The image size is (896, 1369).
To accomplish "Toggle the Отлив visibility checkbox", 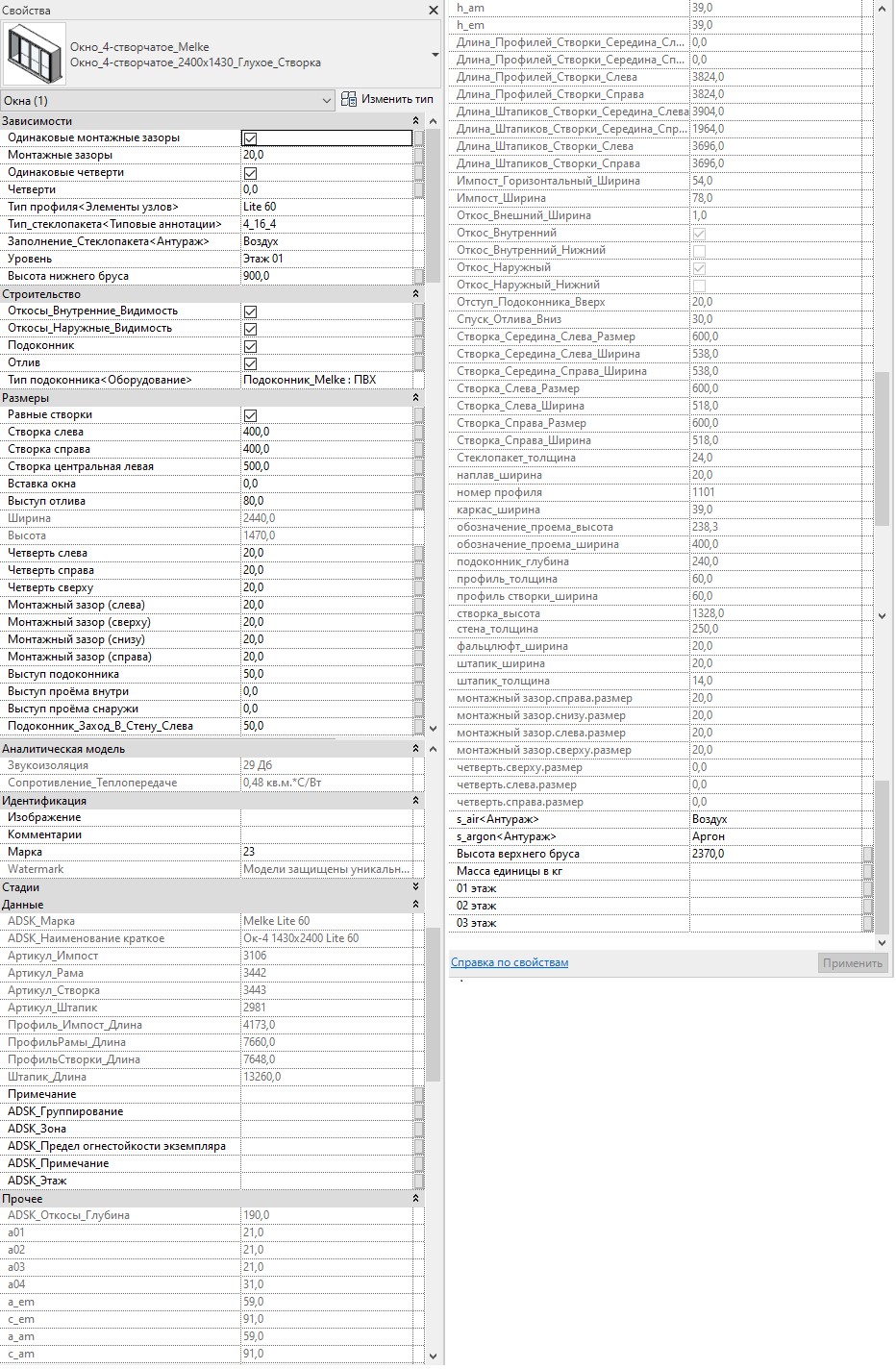I will [x=250, y=363].
